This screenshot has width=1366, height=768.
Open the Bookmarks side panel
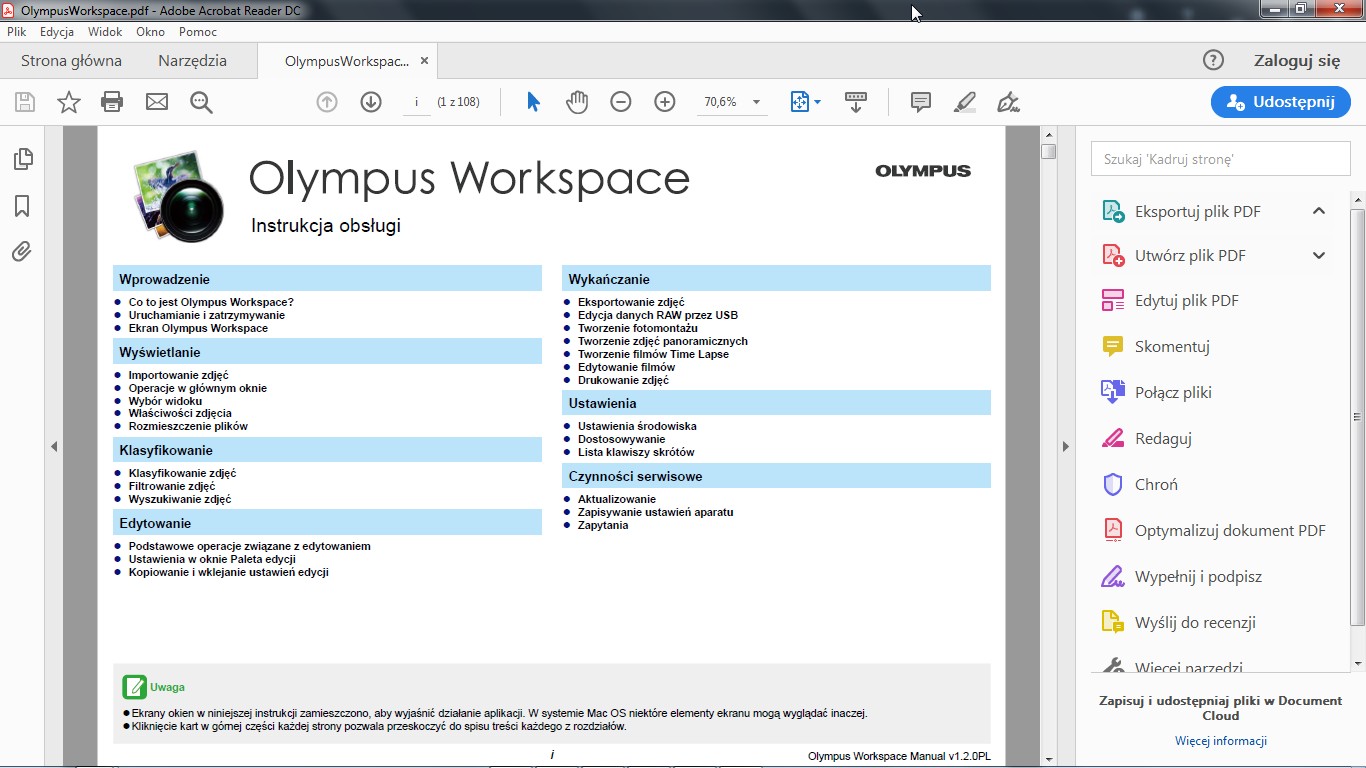coord(22,206)
